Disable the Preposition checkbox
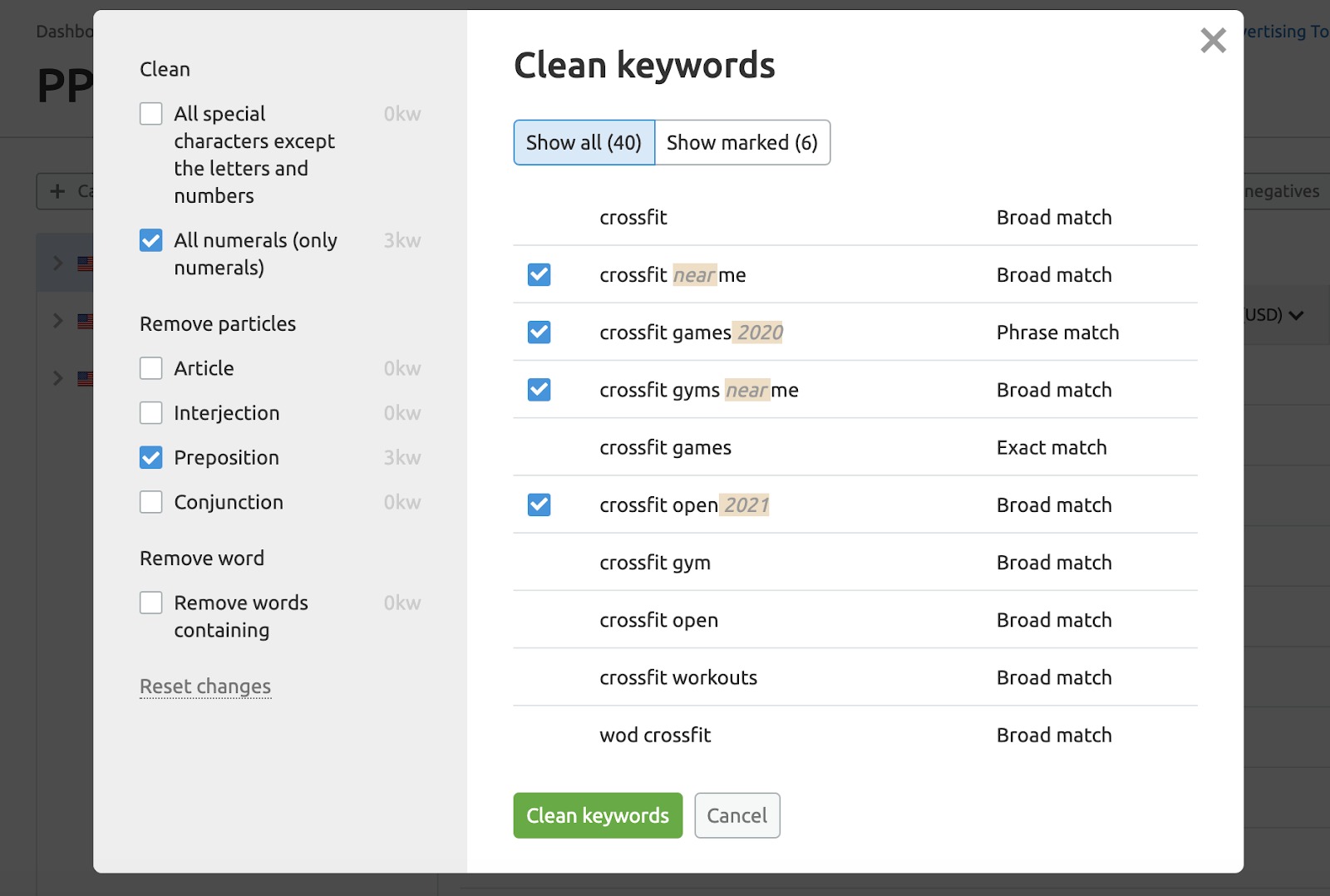 coord(150,457)
